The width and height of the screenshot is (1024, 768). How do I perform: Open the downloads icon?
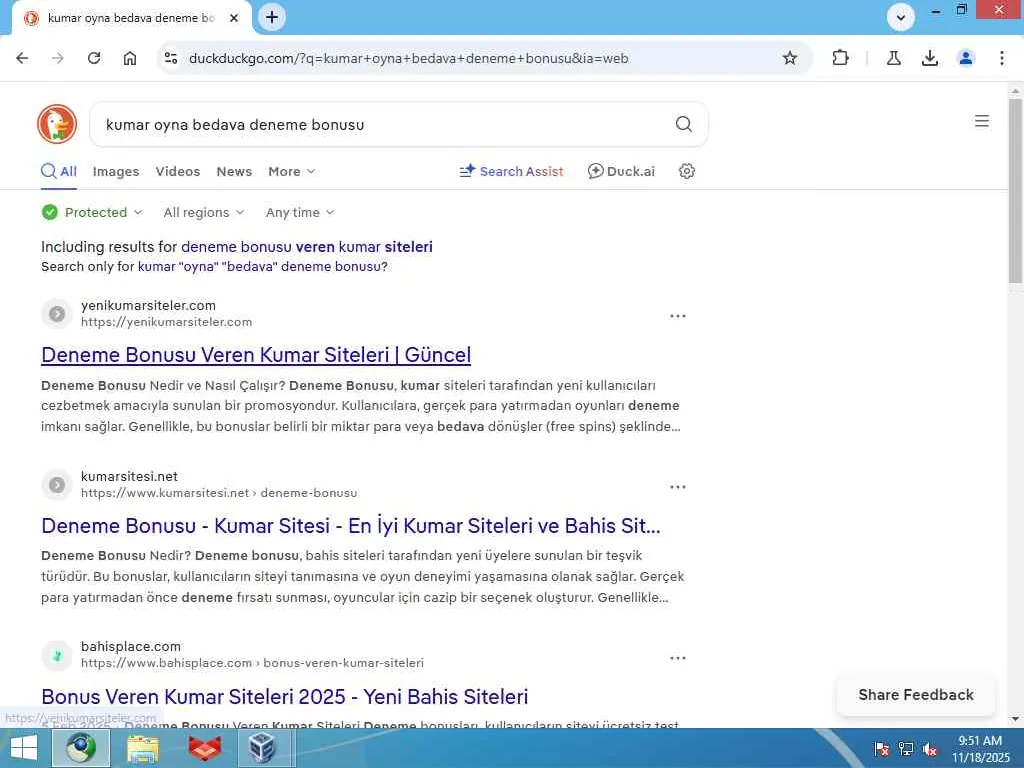[929, 58]
